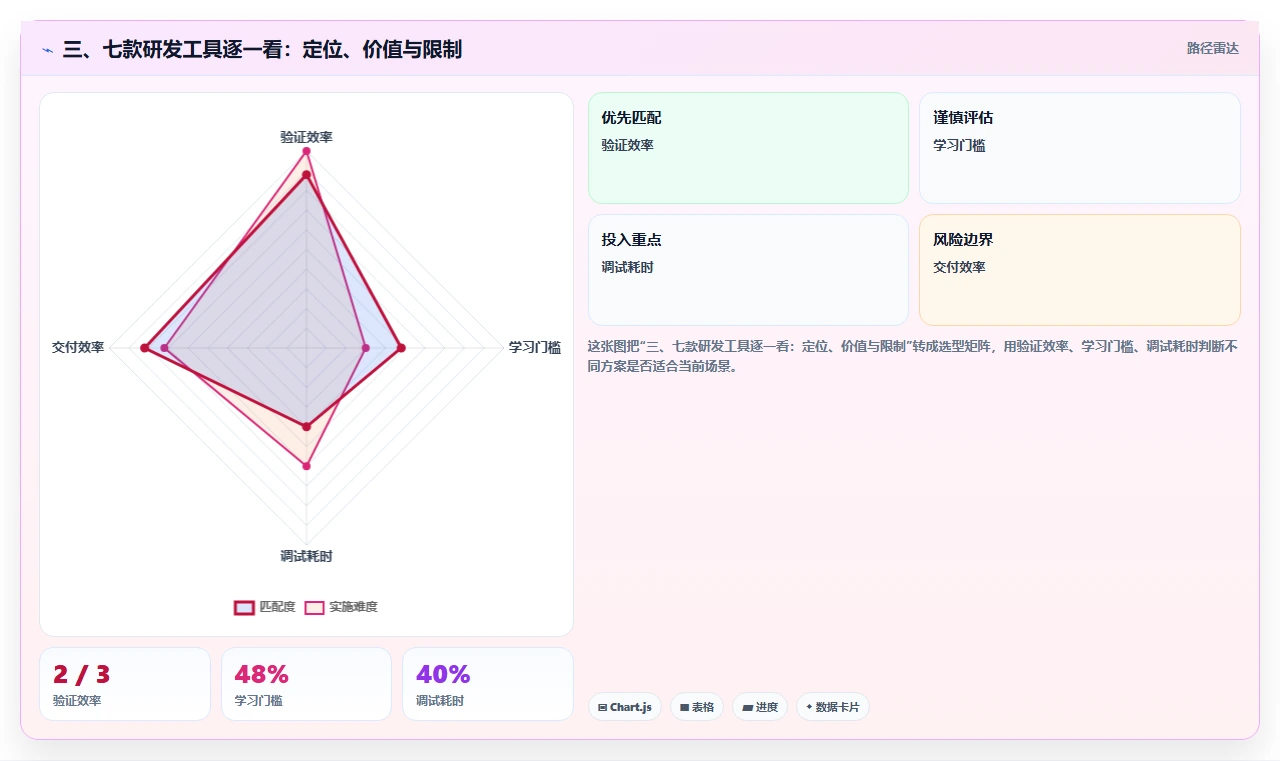Image resolution: width=1280 pixels, height=761 pixels.
Task: Click the 交付效率 axis label on radar chart
Action: tap(78, 348)
